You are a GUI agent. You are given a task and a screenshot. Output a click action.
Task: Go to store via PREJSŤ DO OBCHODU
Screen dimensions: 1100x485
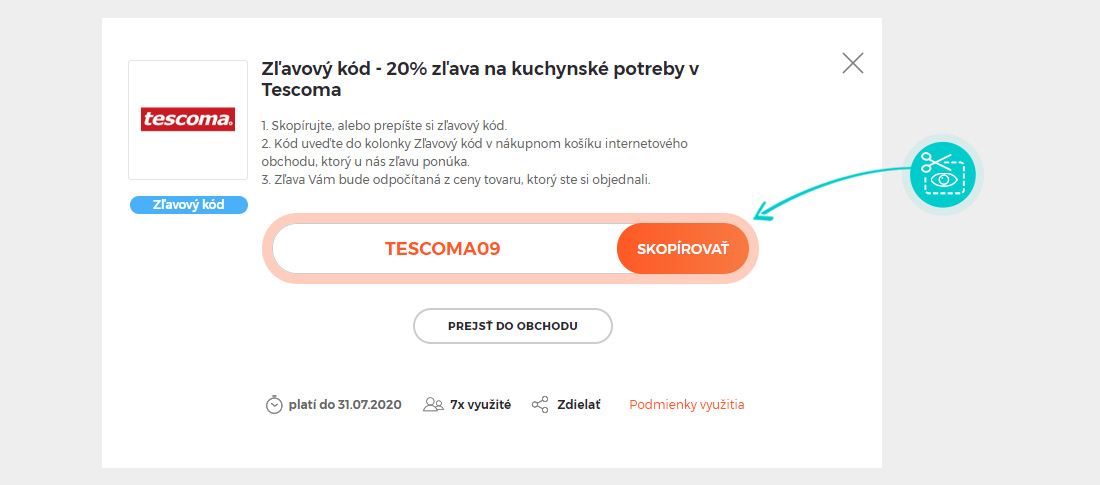coord(513,326)
